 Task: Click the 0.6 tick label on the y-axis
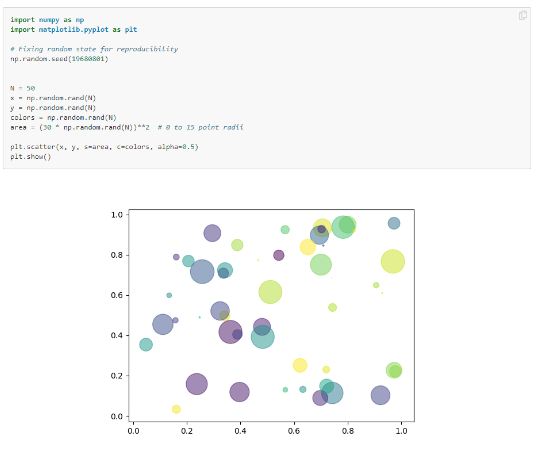coord(117,295)
